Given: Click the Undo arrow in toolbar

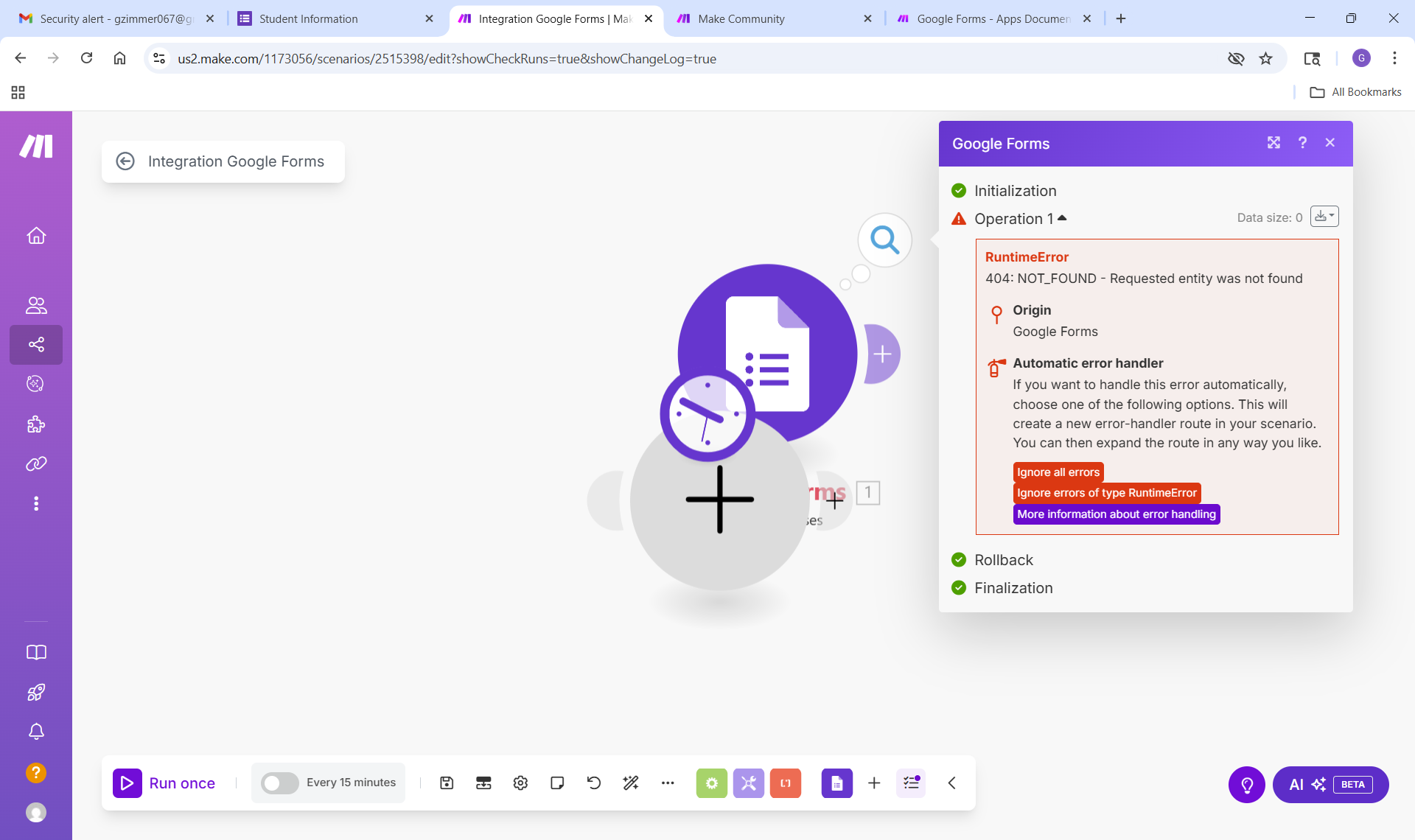Looking at the screenshot, I should [594, 783].
